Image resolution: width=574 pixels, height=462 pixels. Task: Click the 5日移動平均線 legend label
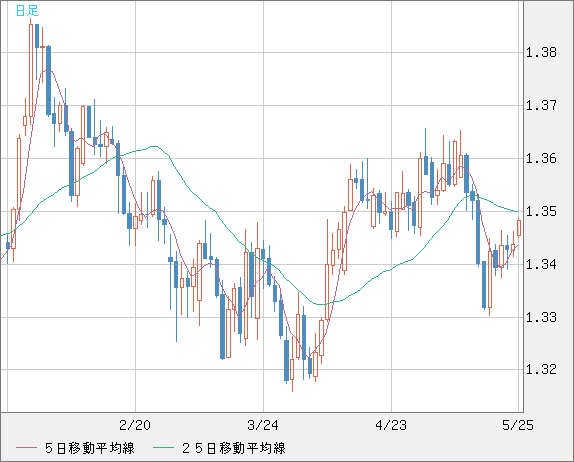click(90, 448)
